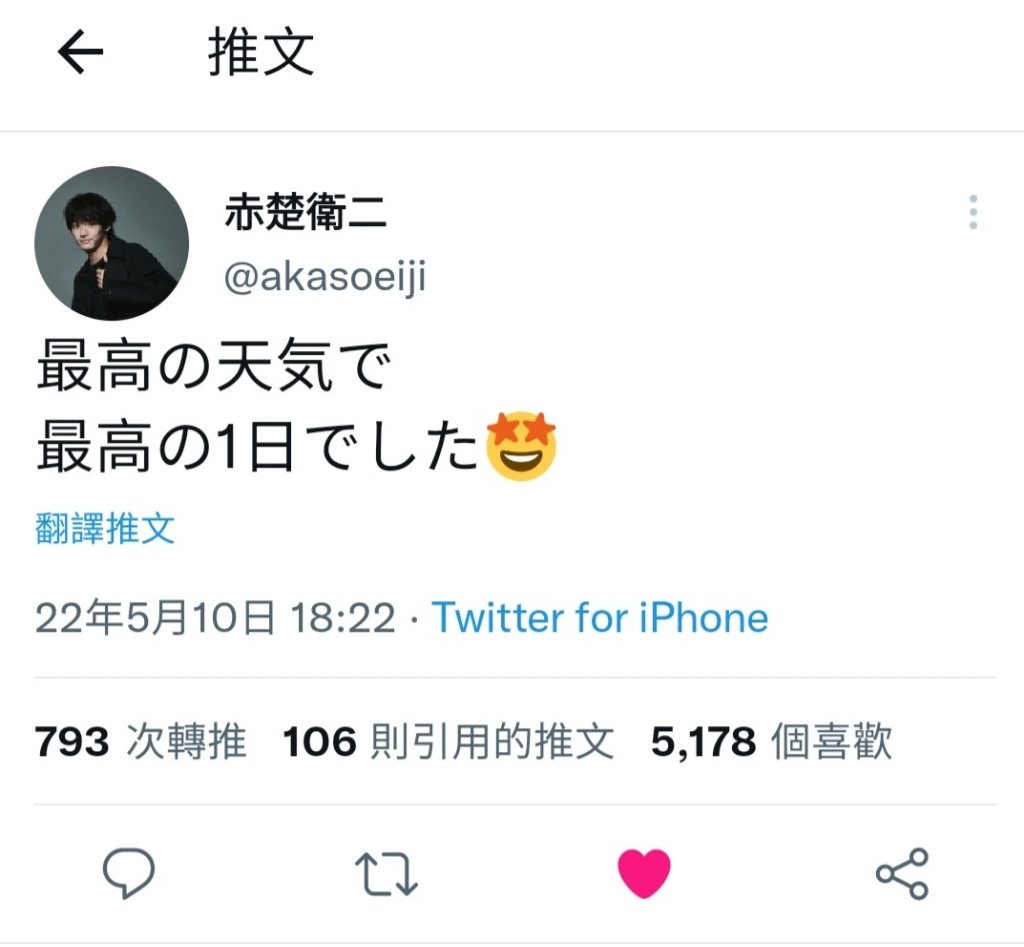Unlike the tweet via pink heart
The width and height of the screenshot is (1024, 947).
pos(644,873)
